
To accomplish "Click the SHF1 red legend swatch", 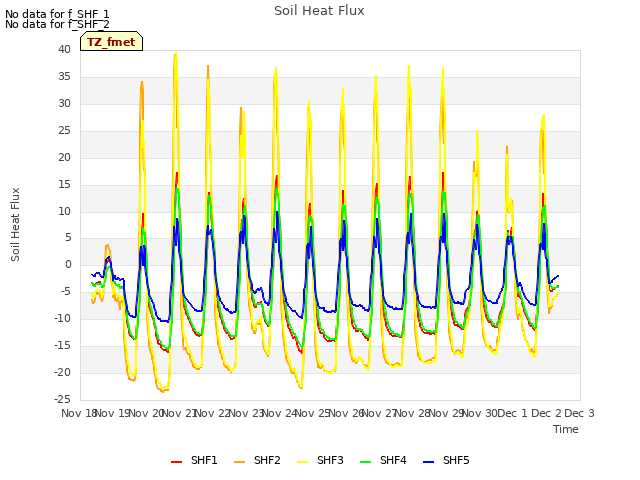I will [x=176, y=462].
